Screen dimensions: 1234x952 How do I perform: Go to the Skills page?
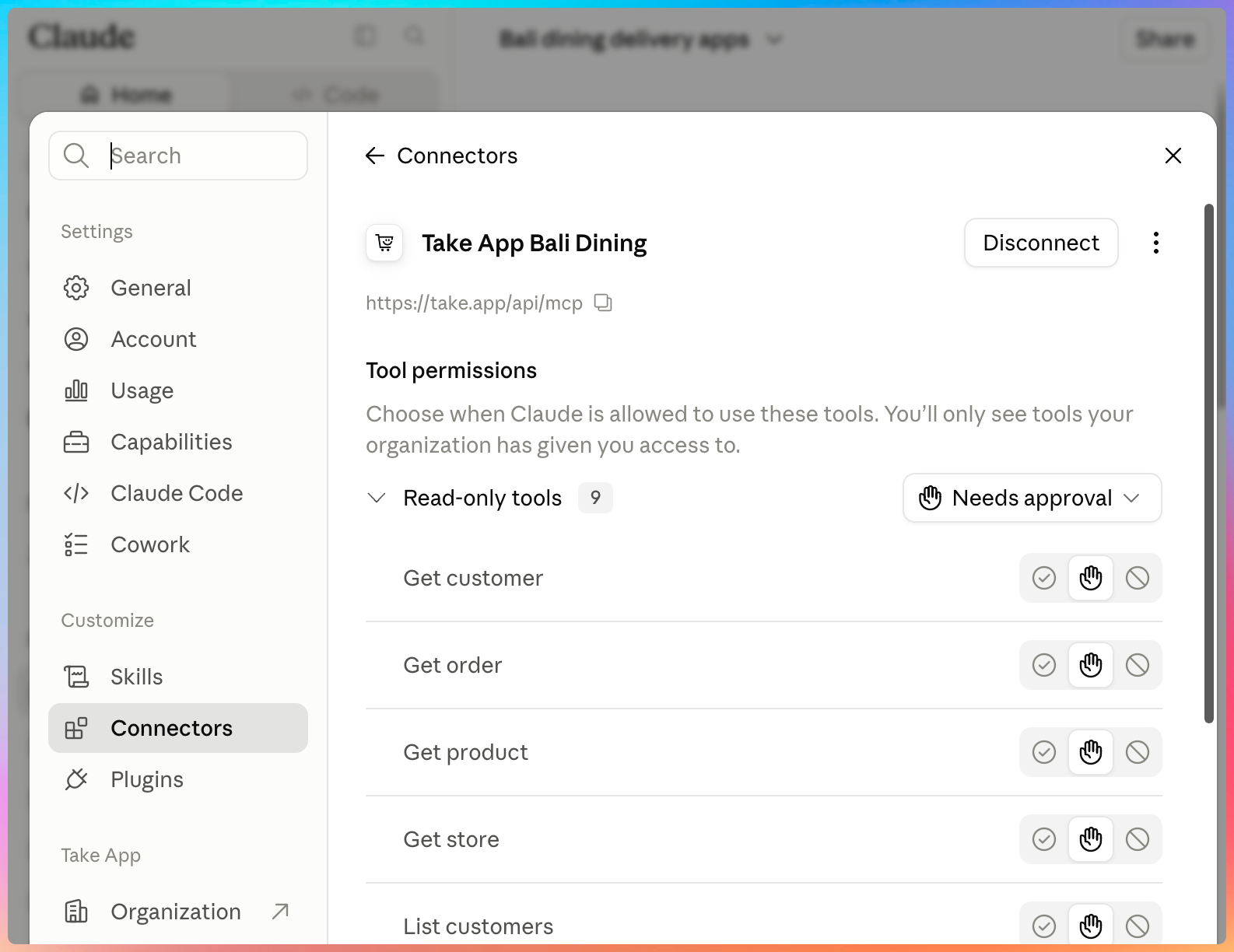[178, 677]
